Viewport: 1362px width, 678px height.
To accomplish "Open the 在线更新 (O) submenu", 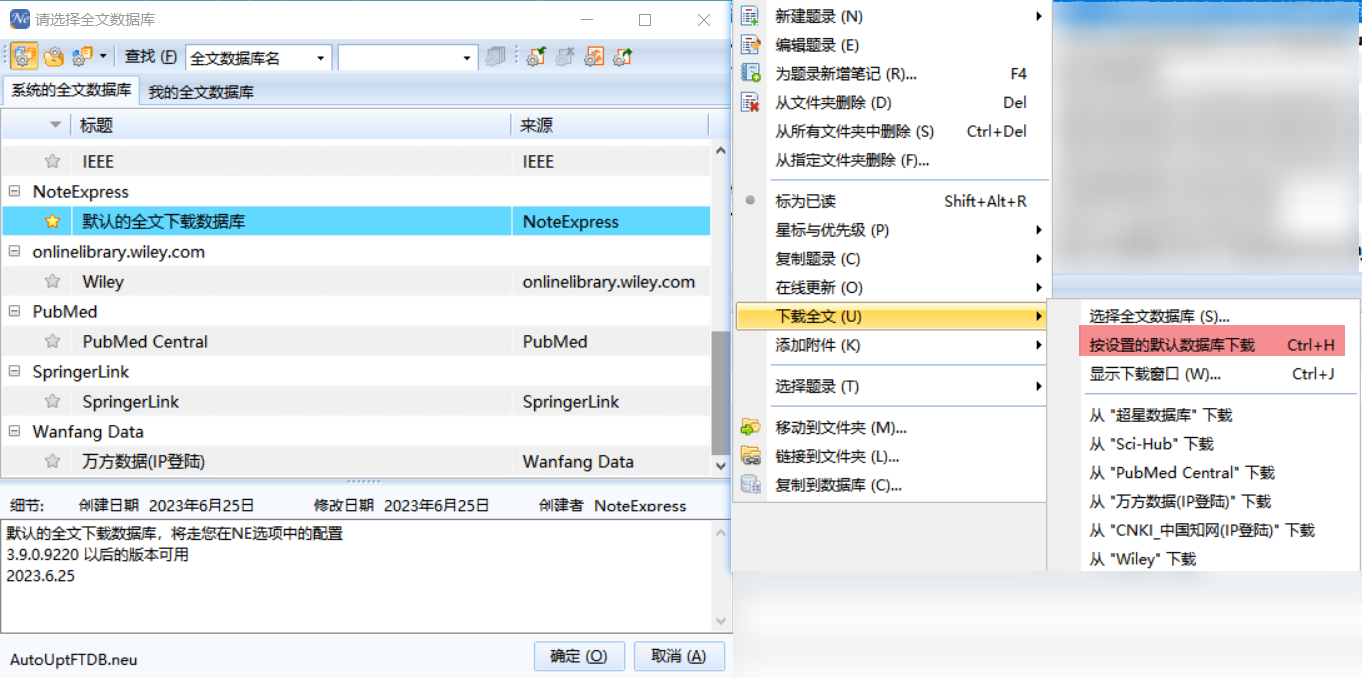I will pos(892,288).
